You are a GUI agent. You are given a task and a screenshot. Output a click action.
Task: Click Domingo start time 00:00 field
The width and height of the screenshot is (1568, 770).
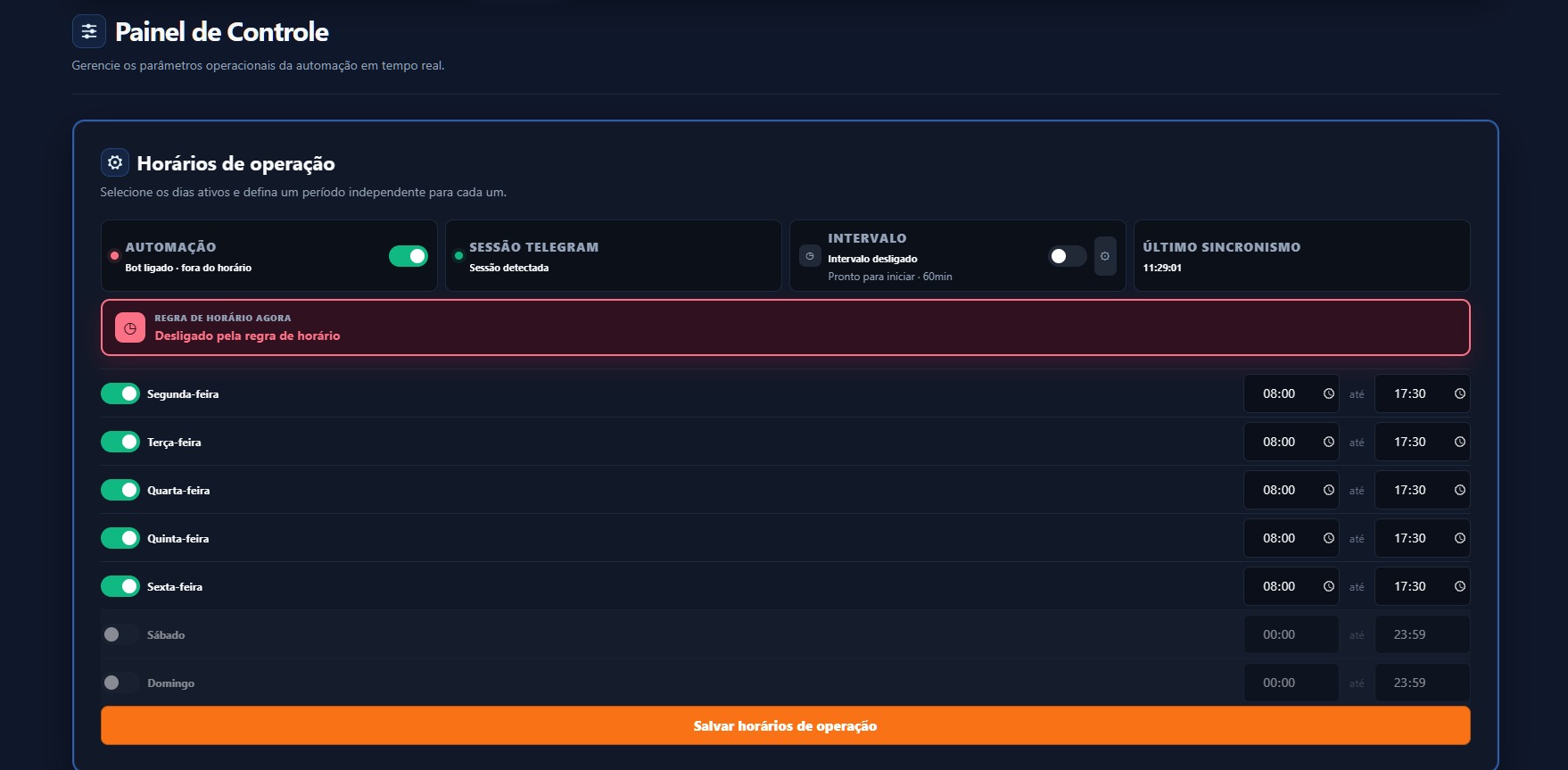[x=1291, y=683]
